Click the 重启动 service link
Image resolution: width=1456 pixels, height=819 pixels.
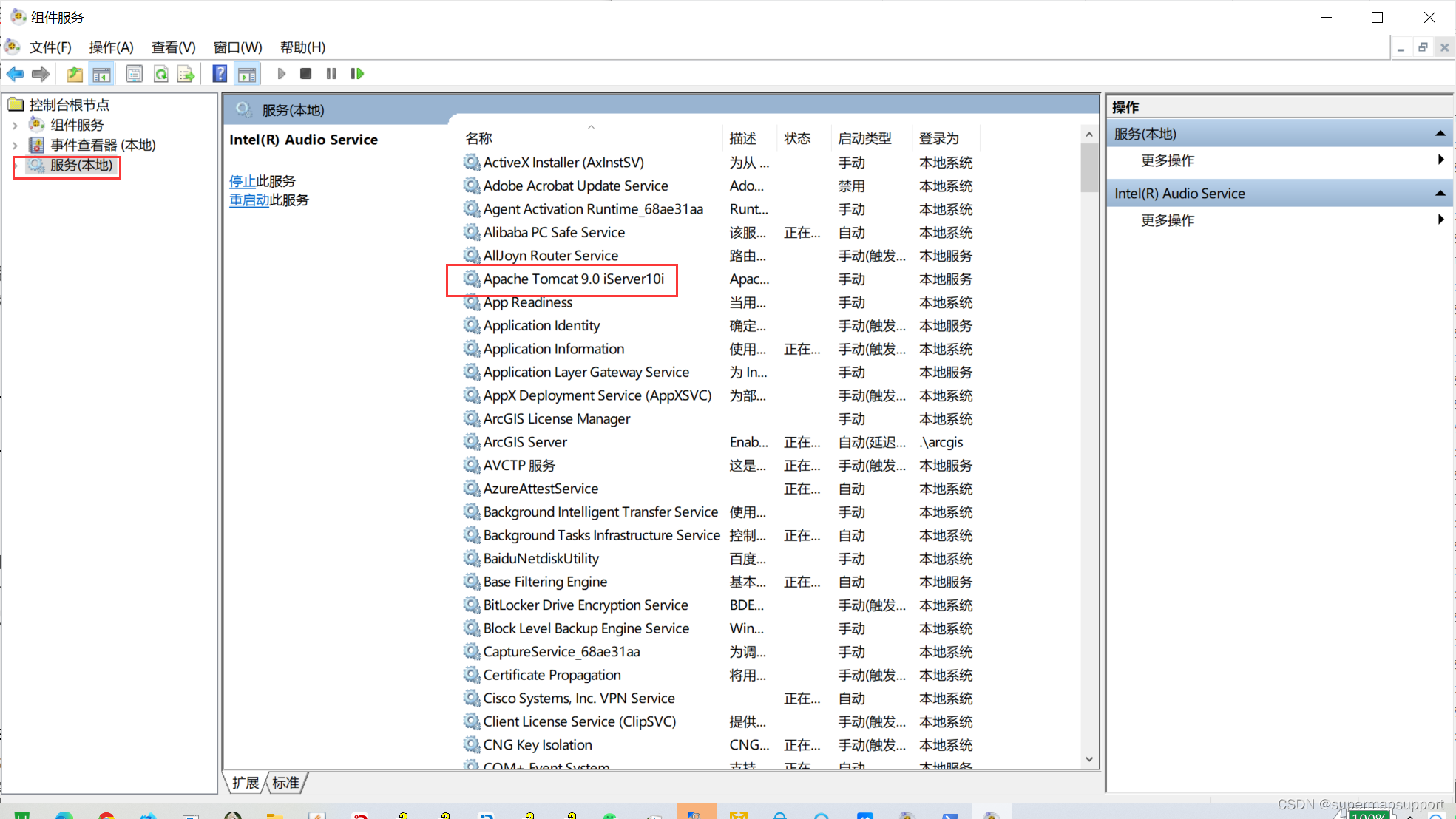click(249, 200)
